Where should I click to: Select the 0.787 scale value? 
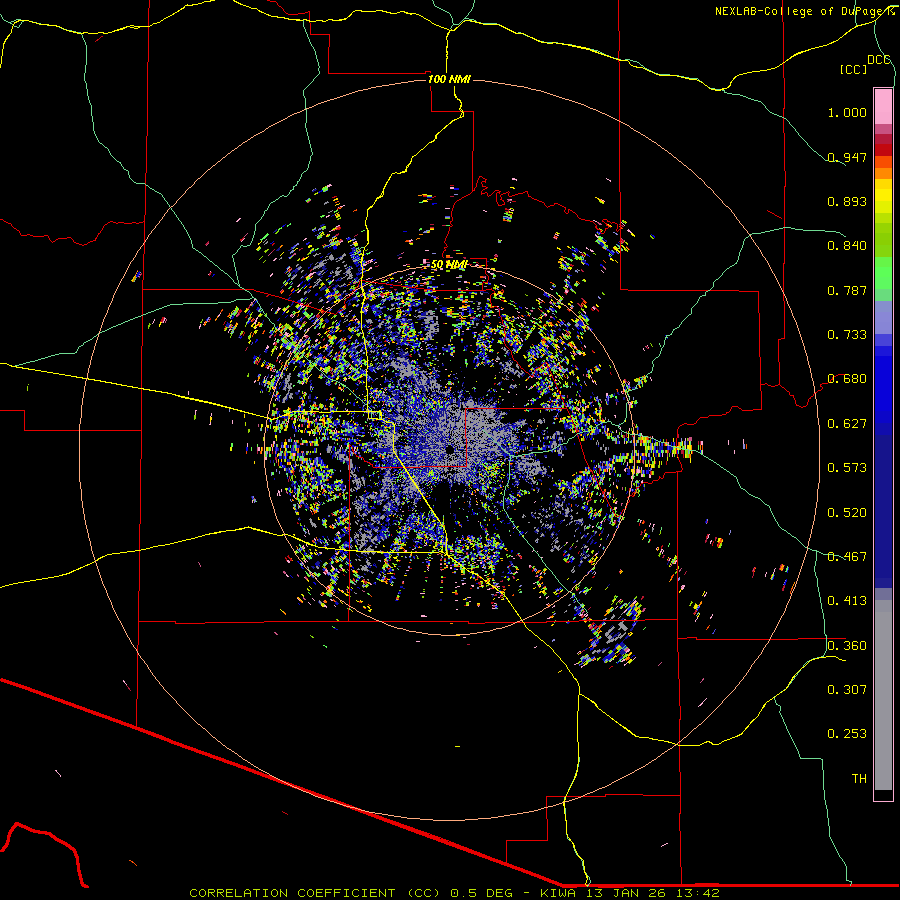pyautogui.click(x=847, y=290)
